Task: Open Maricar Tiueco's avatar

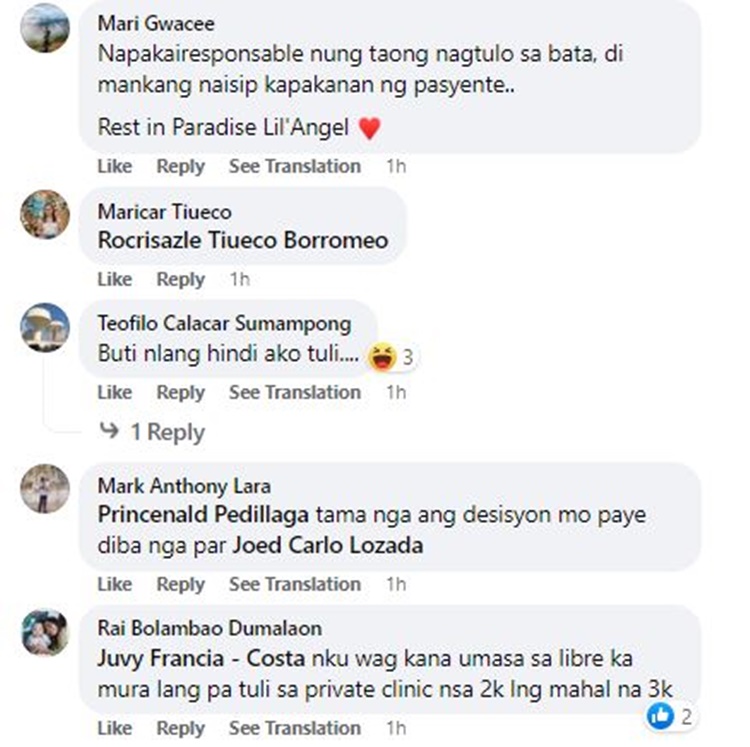Action: (45, 214)
